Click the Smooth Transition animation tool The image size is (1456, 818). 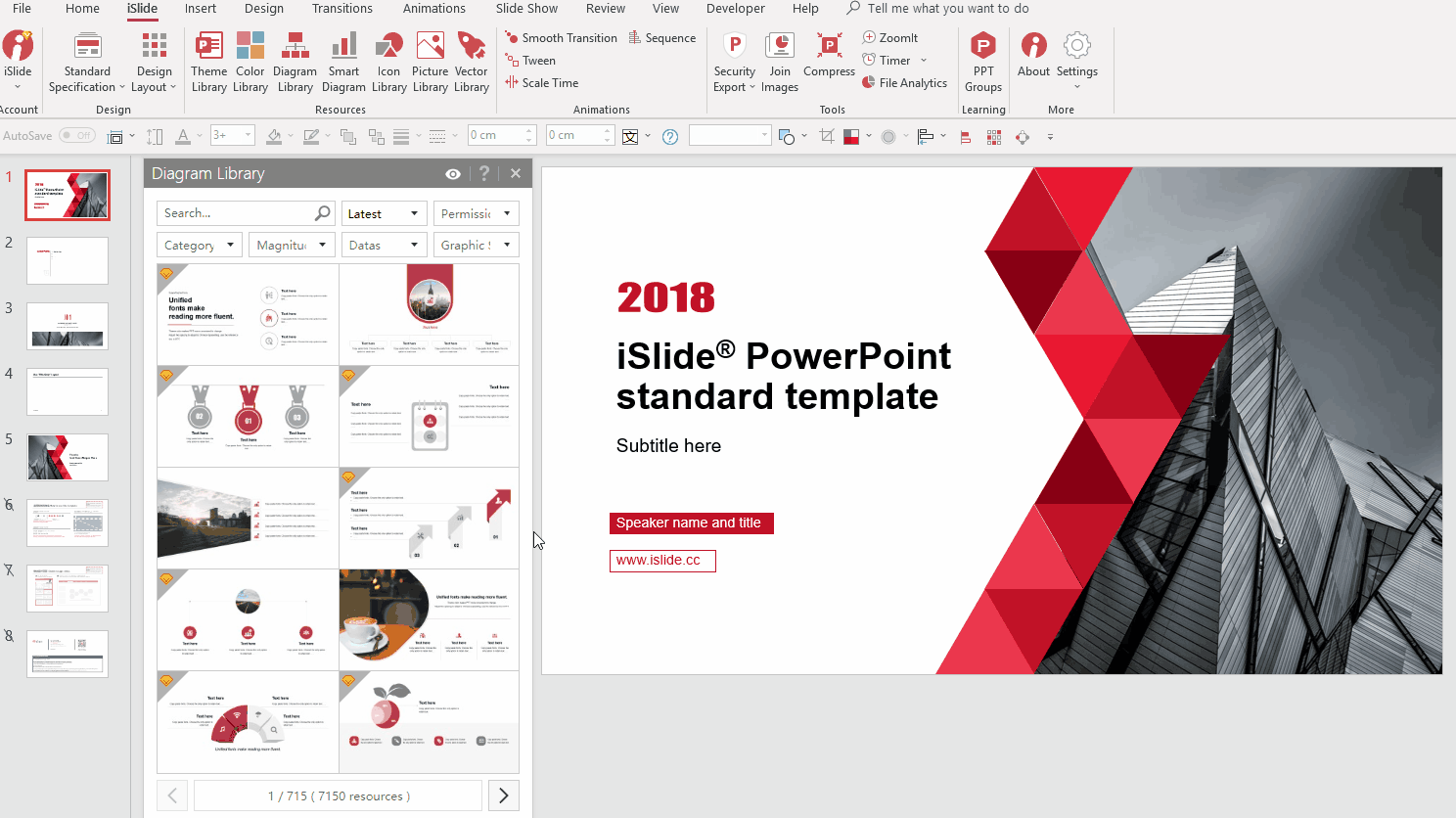tap(561, 37)
